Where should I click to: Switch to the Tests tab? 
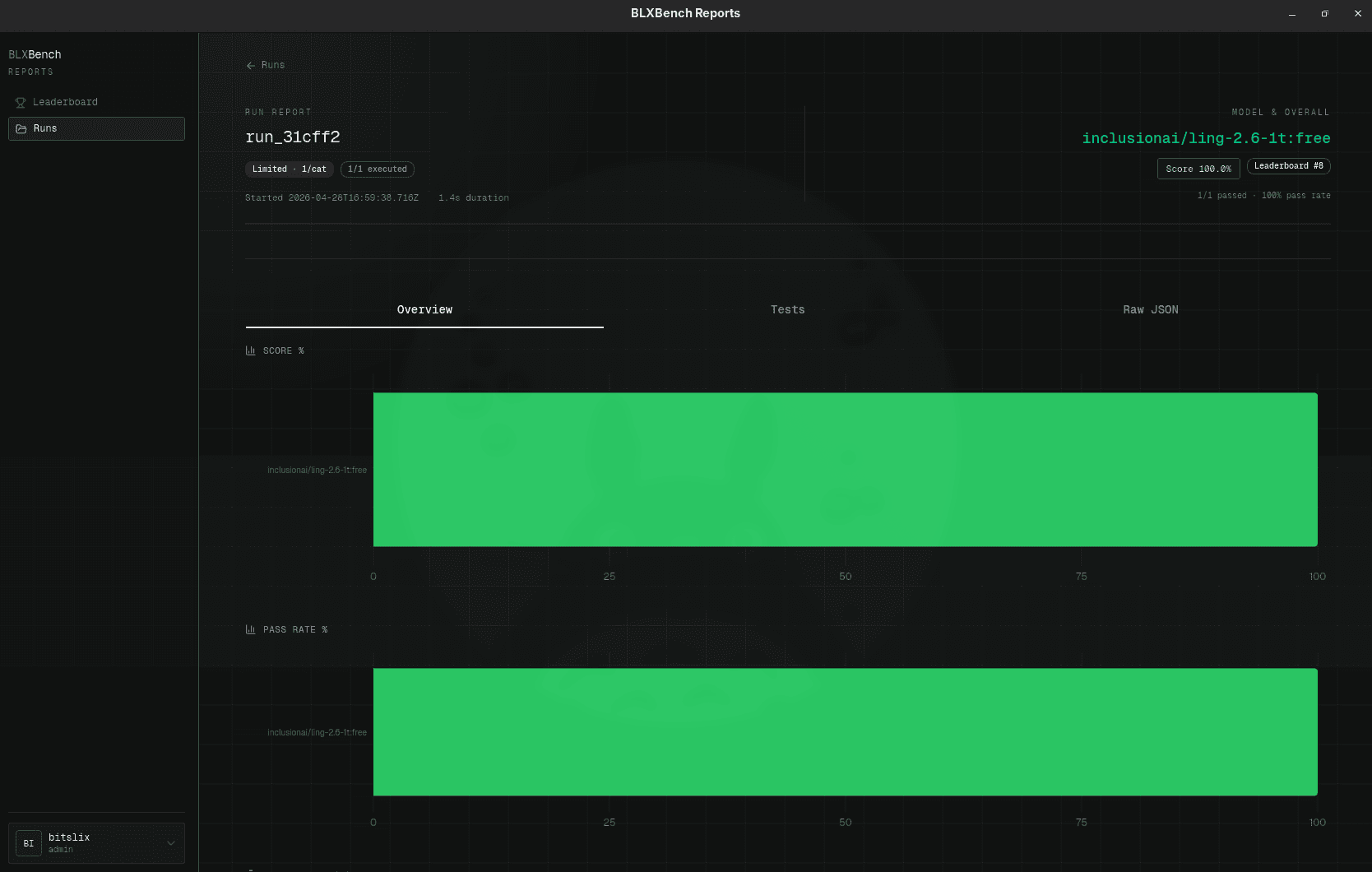(787, 309)
